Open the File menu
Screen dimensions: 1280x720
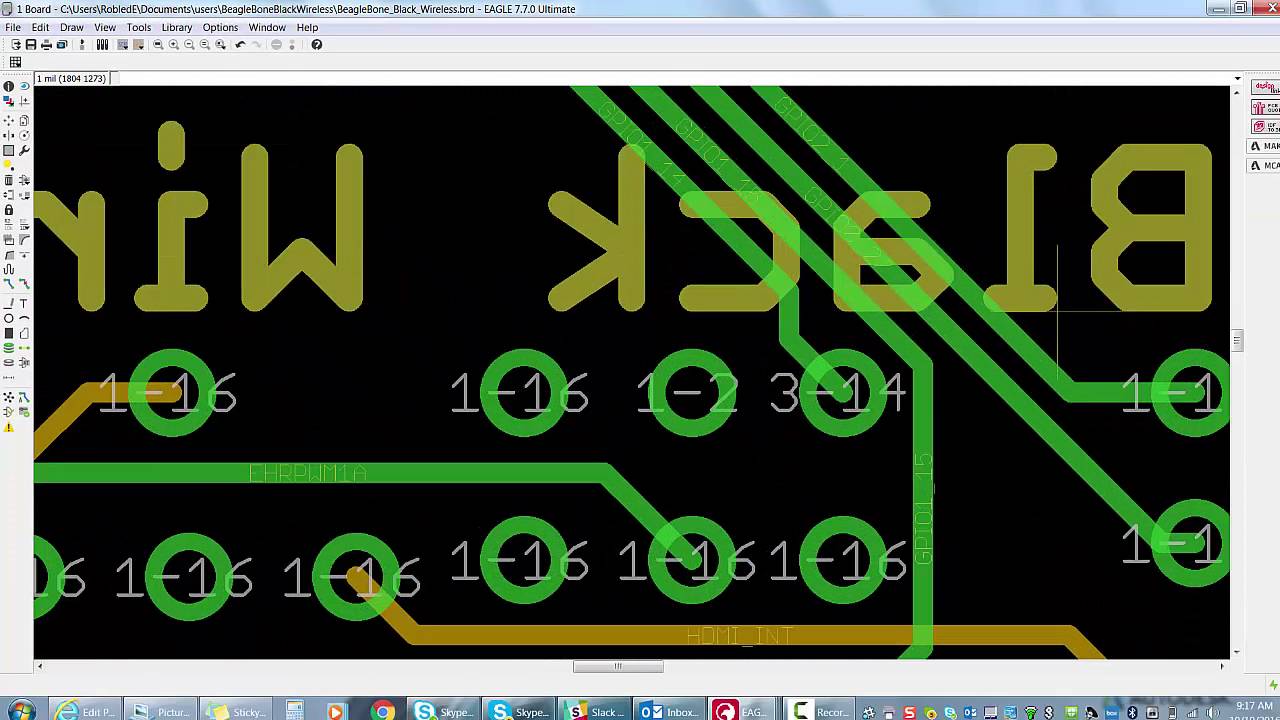click(13, 27)
